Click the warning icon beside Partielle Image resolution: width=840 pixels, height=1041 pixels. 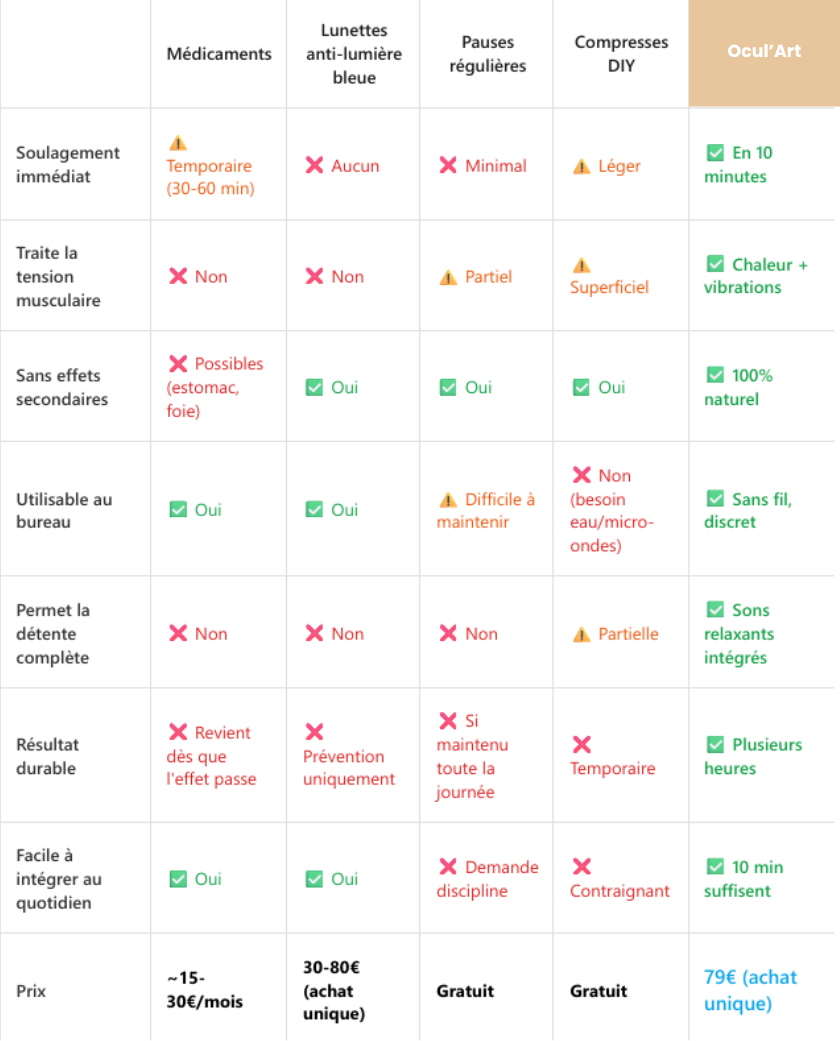point(581,634)
